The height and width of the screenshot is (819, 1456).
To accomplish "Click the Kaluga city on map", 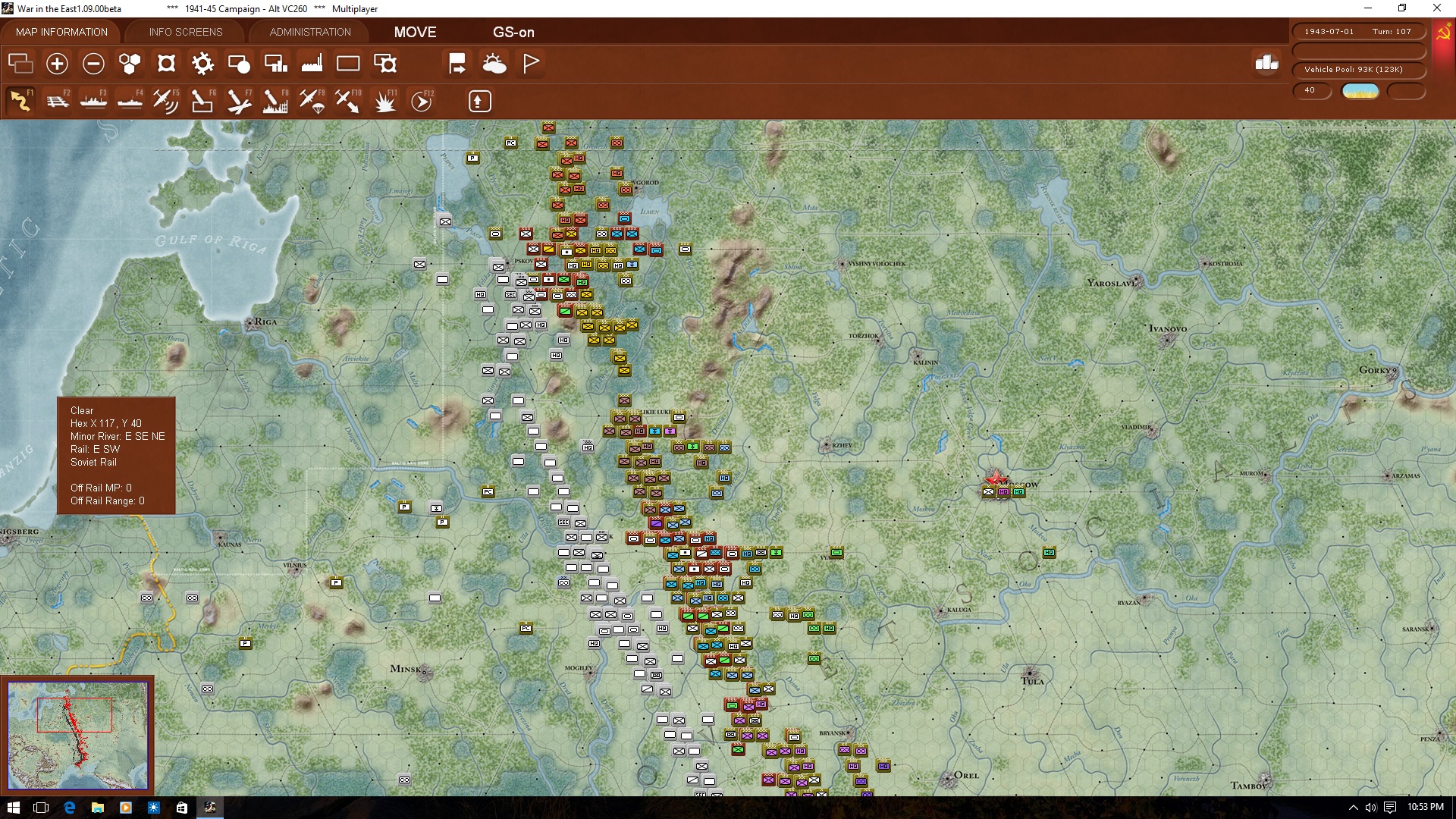I will click(941, 610).
